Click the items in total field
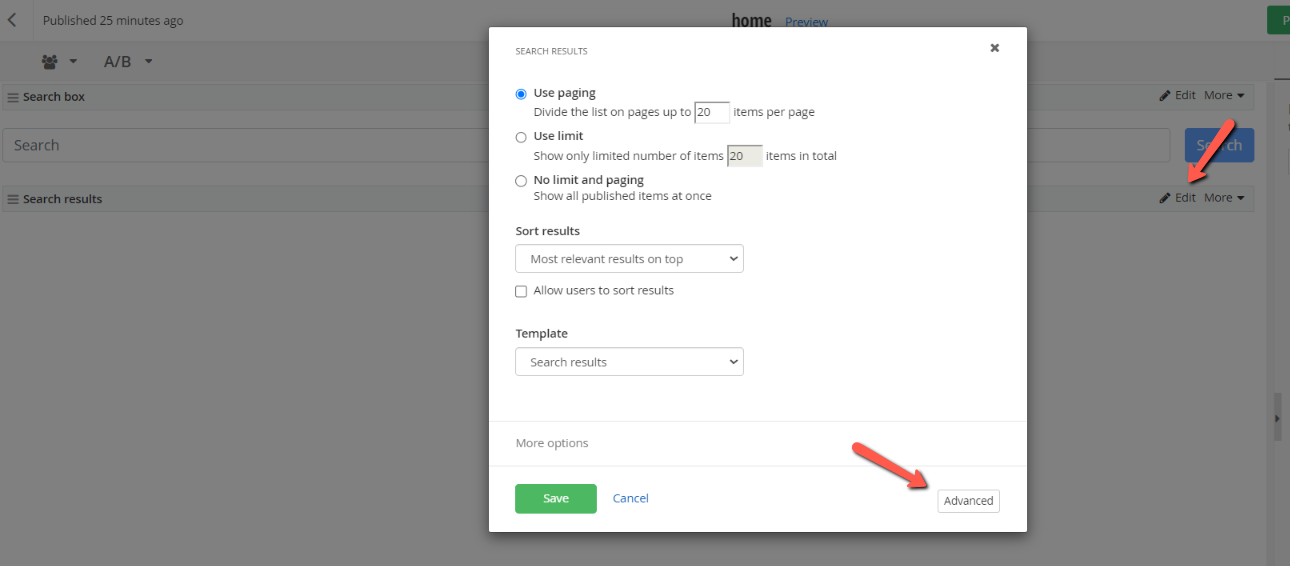The width and height of the screenshot is (1290, 566). 745,156
